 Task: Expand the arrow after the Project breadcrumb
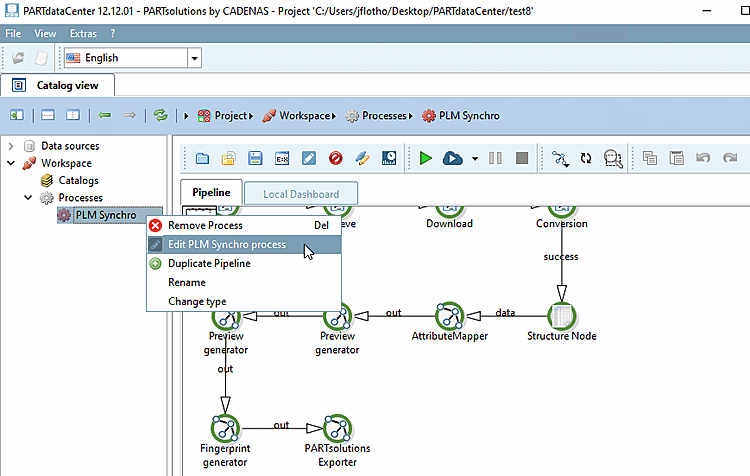pos(251,116)
